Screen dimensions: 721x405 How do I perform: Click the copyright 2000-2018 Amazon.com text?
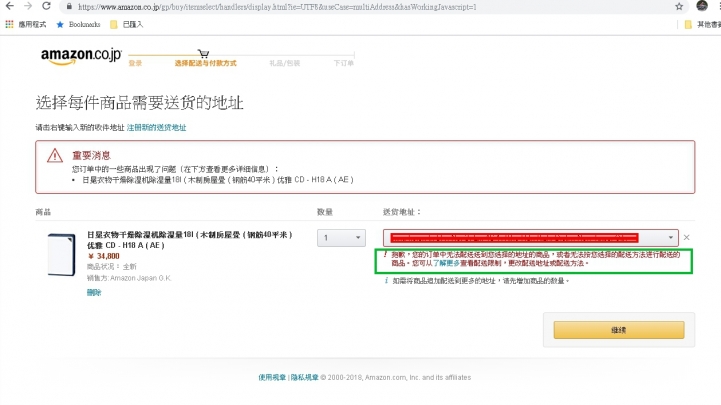click(396, 377)
